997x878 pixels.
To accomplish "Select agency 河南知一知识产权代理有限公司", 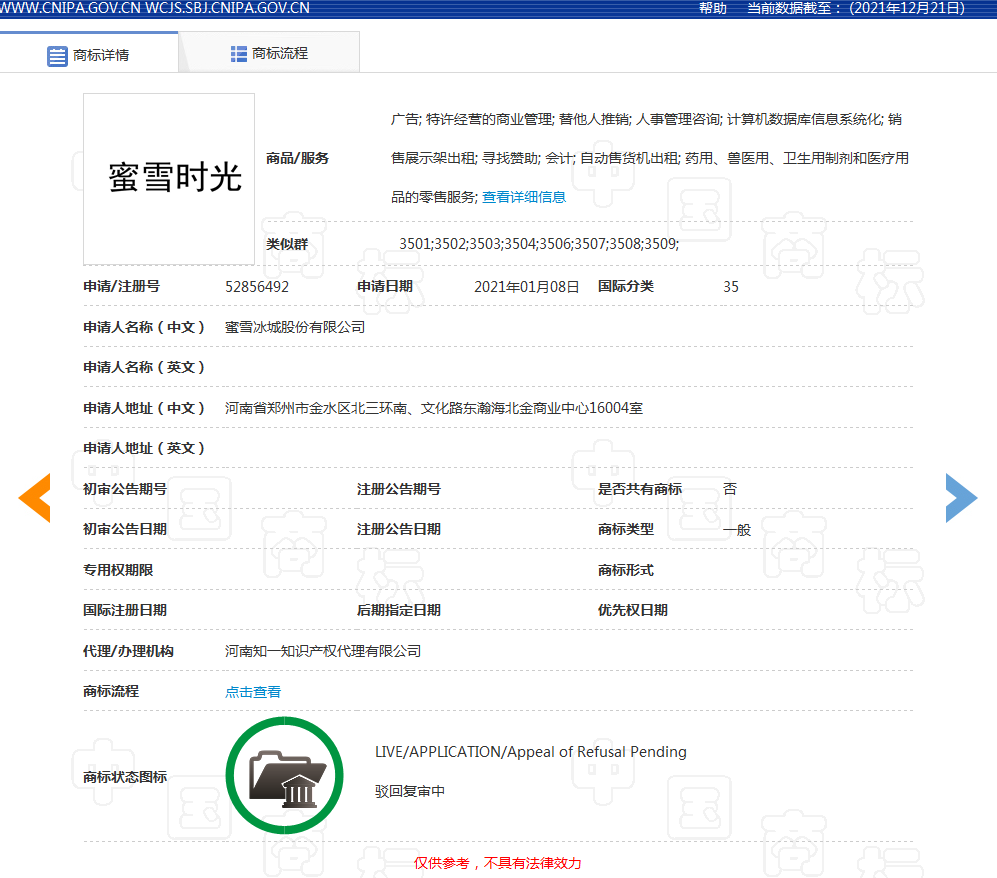I will tap(323, 651).
